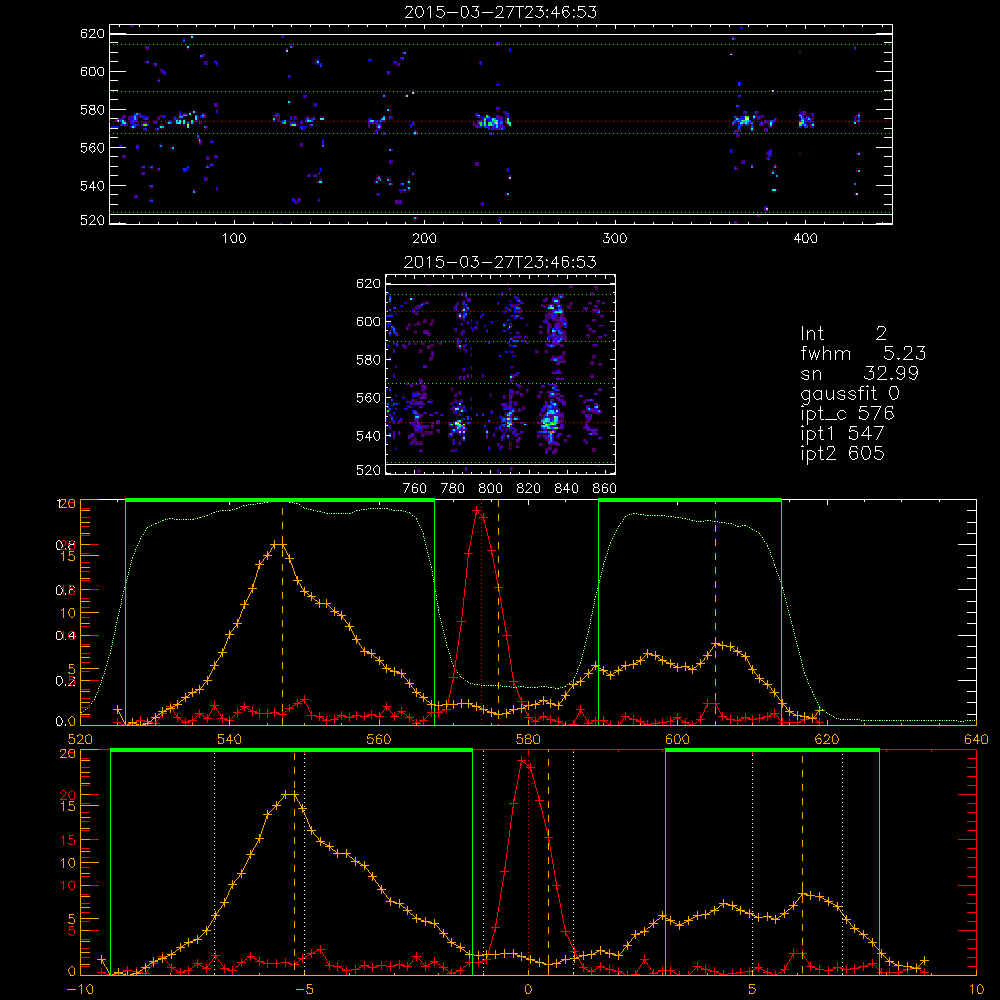Click x-axis label 200 of top image

point(424,239)
